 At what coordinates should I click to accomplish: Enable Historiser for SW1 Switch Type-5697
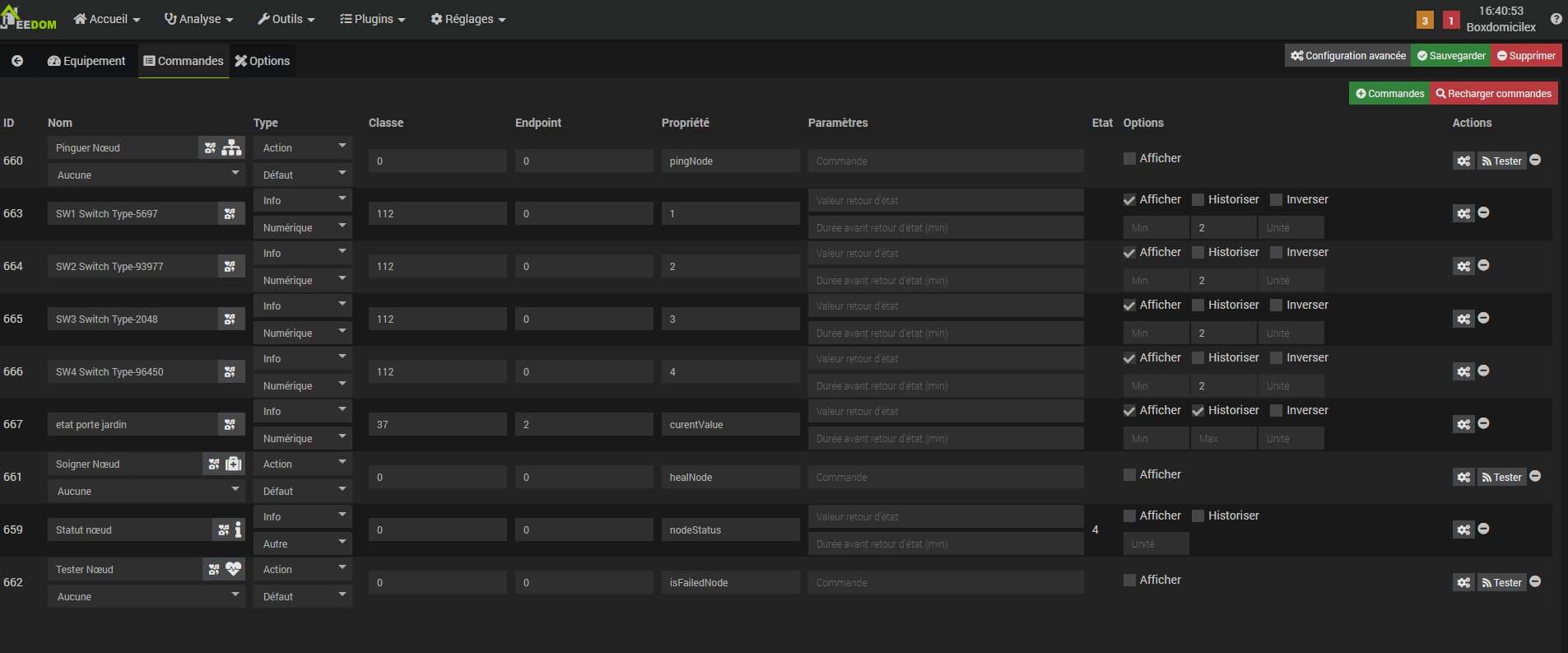tap(1198, 200)
